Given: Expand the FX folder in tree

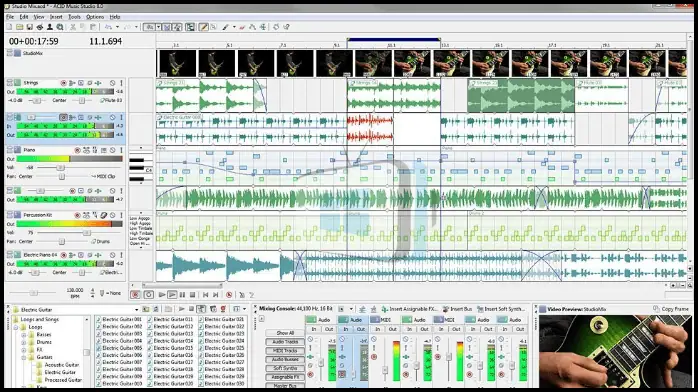Looking at the screenshot, I should click(x=24, y=350).
